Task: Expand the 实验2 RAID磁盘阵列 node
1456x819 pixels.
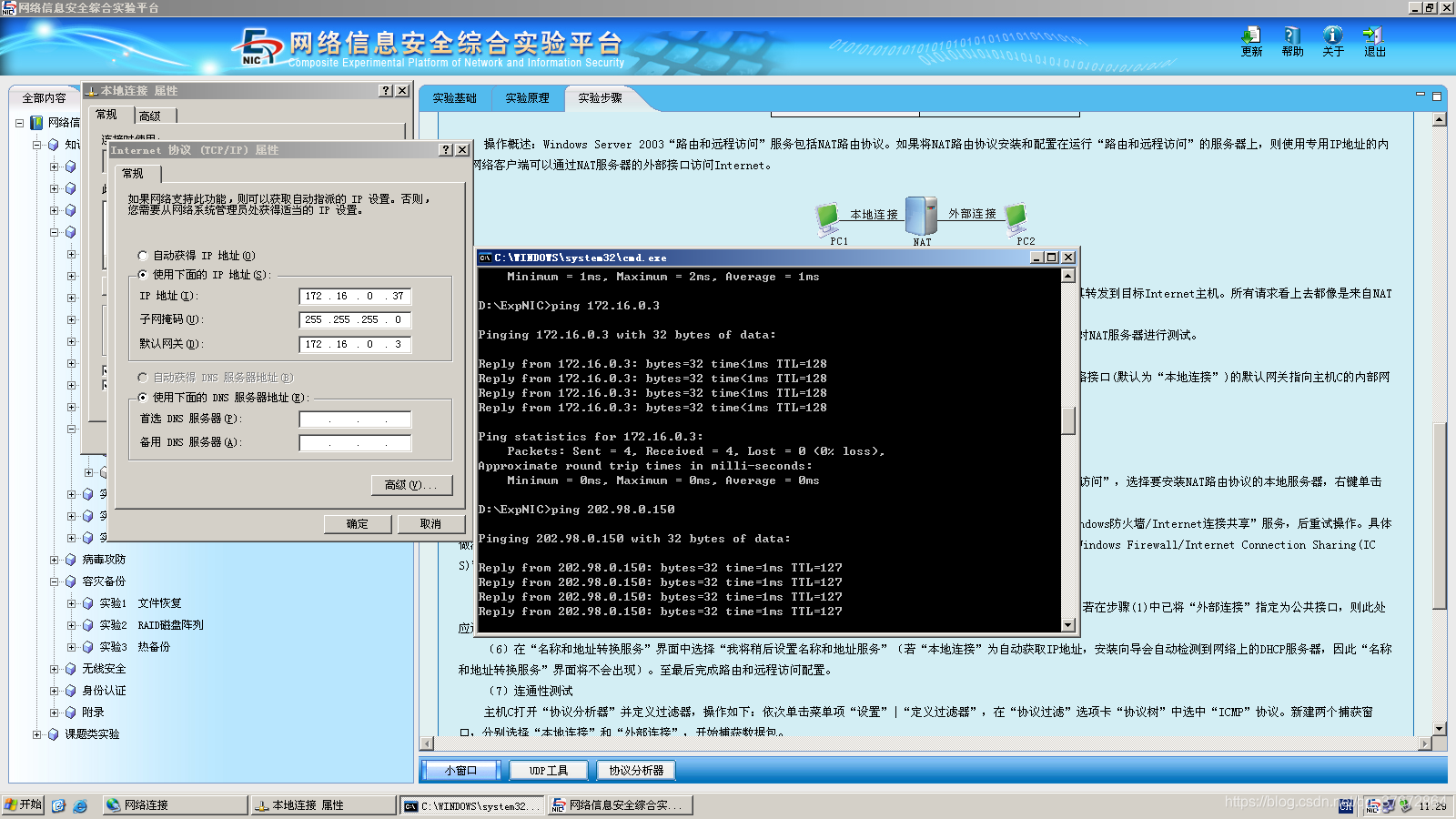Action: (71, 625)
